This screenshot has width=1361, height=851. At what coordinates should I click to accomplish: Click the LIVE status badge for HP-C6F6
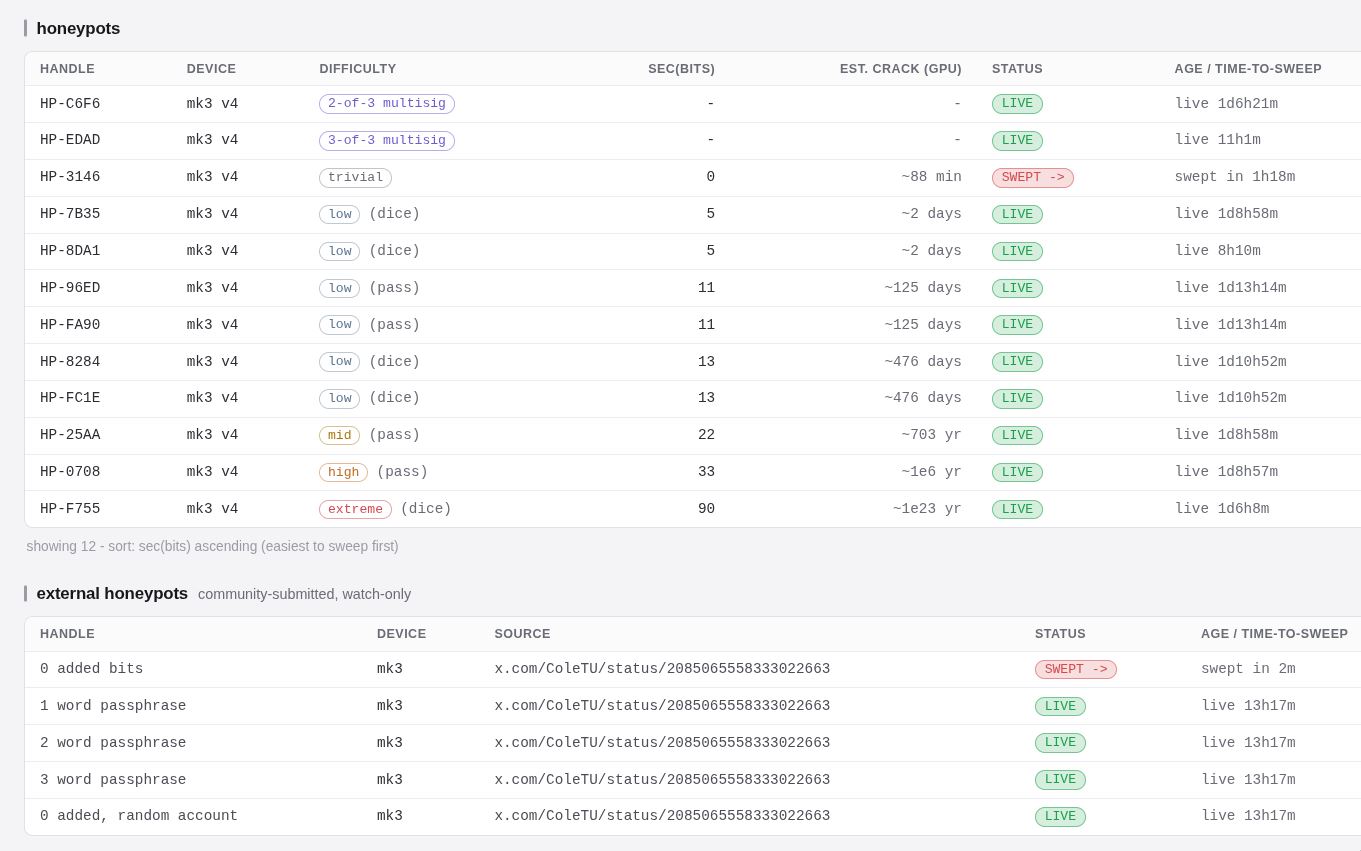pyautogui.click(x=1017, y=104)
